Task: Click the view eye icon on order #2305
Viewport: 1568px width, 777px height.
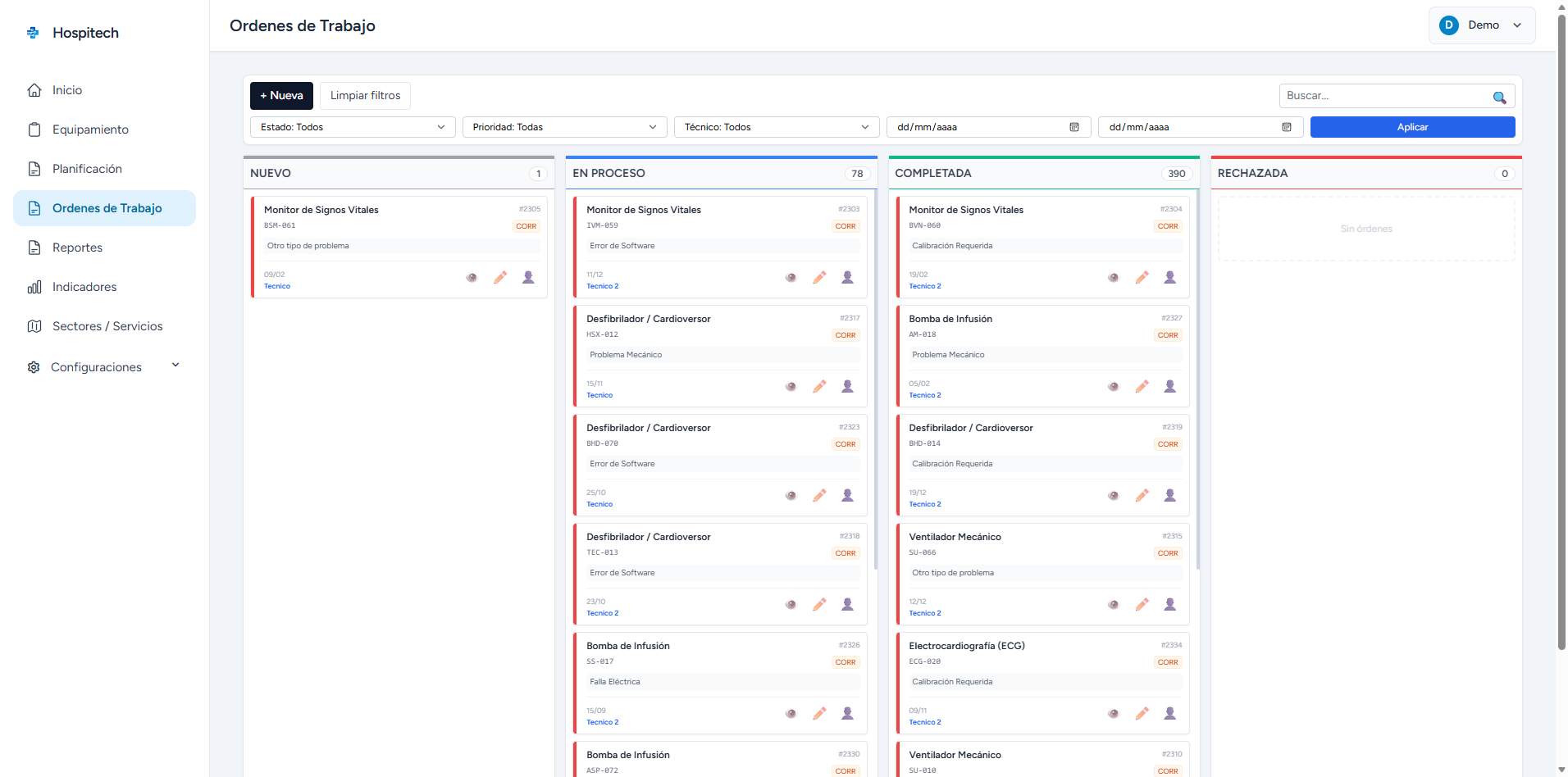Action: [472, 278]
